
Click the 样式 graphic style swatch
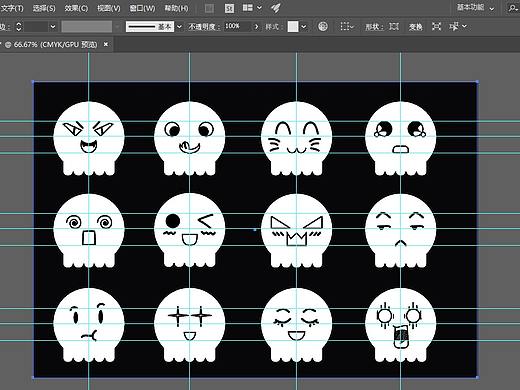tap(293, 27)
